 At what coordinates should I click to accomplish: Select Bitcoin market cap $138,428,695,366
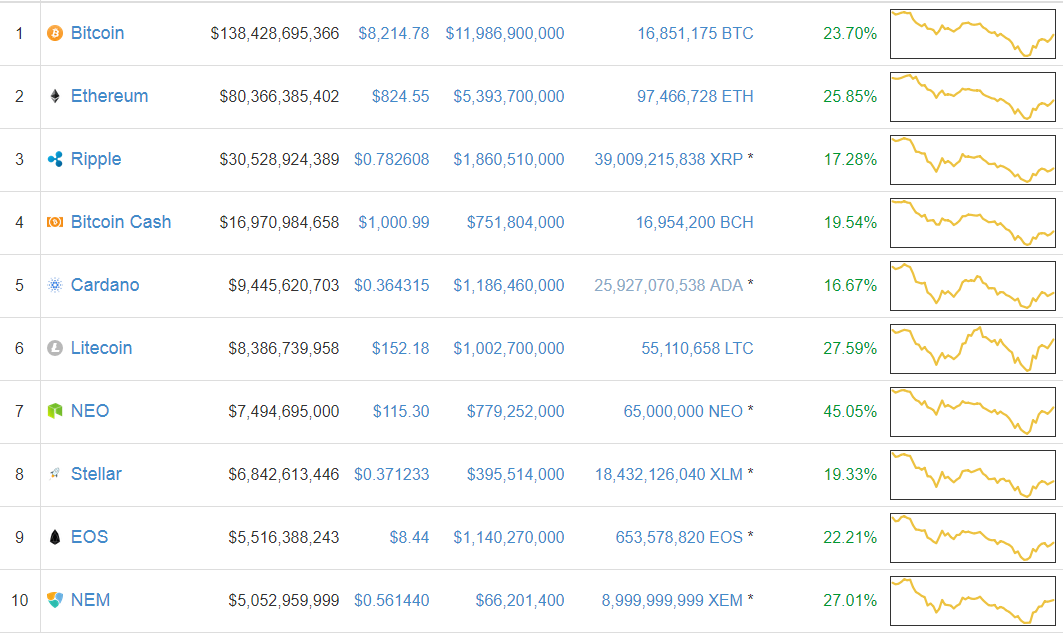point(275,33)
